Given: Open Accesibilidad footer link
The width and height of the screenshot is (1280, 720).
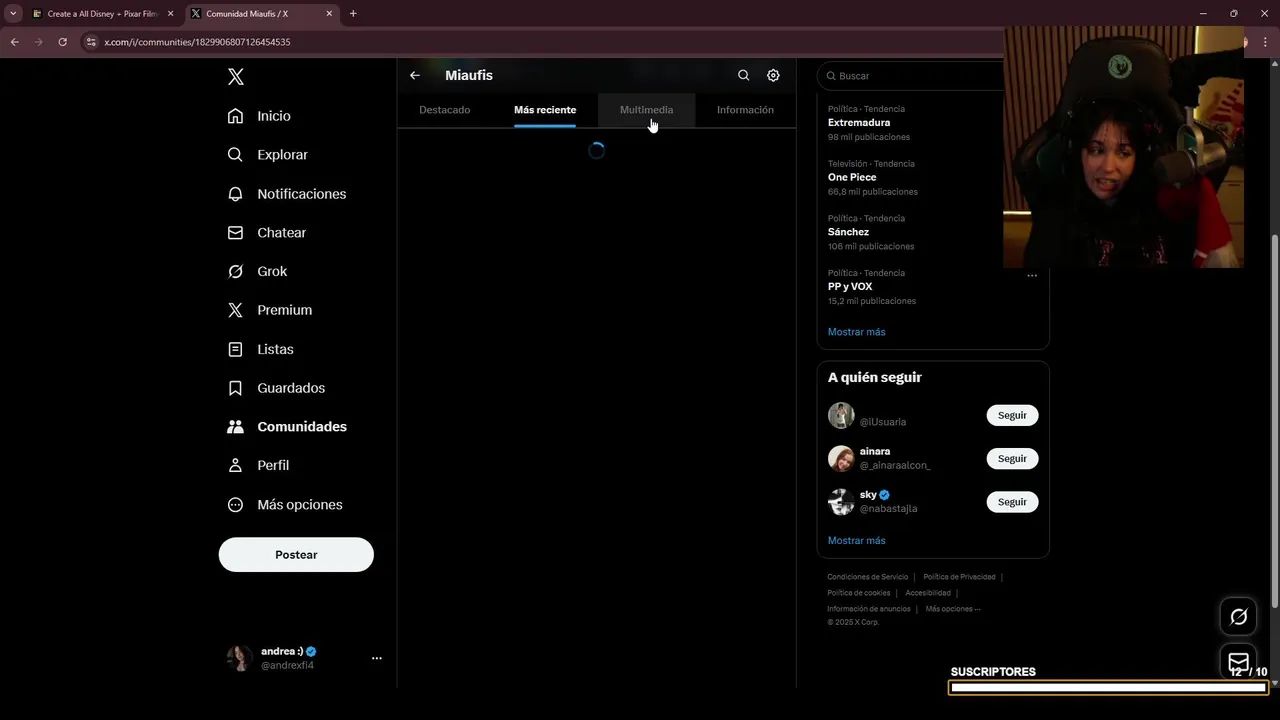Looking at the screenshot, I should point(928,593).
